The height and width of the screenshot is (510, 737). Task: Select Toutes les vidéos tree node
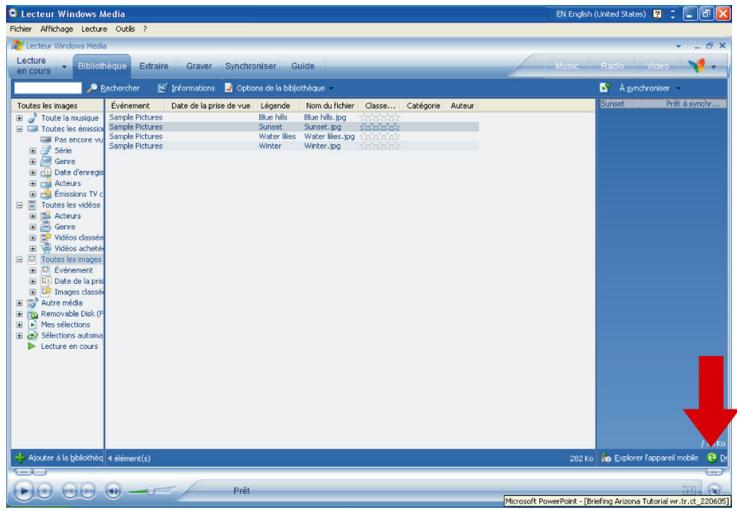click(x=71, y=205)
